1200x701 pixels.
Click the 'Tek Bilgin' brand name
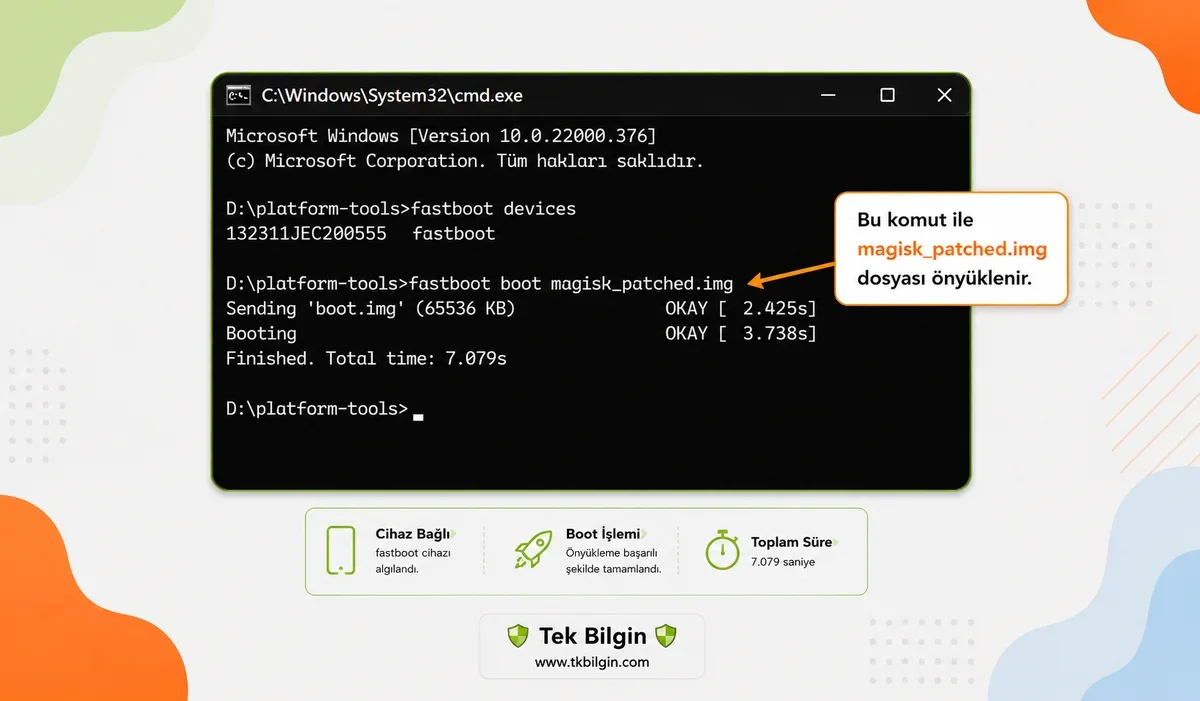point(592,636)
